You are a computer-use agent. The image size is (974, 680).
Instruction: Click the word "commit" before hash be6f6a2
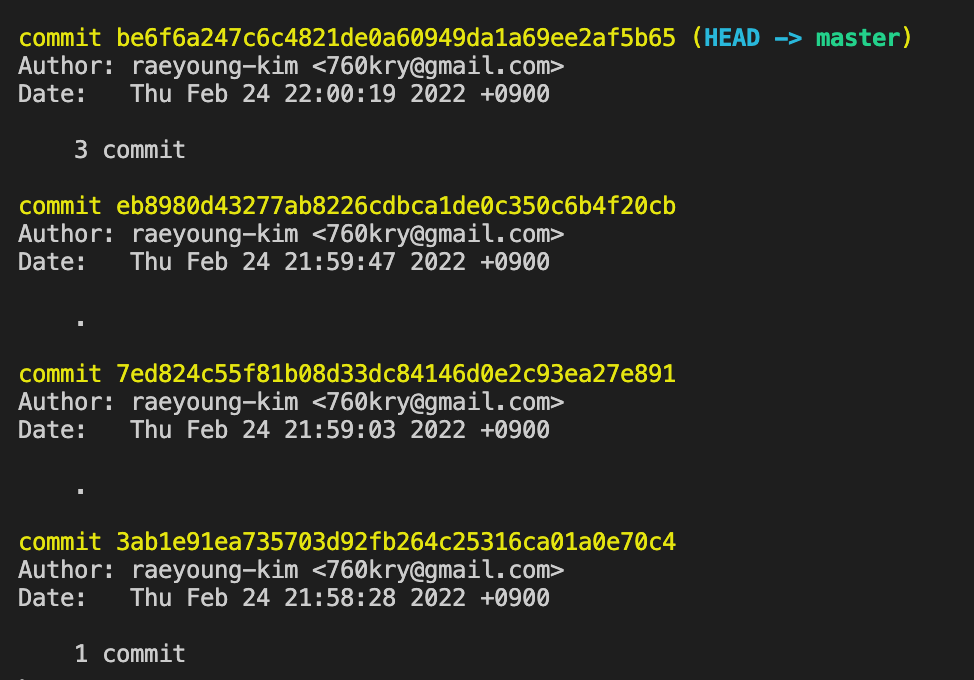60,38
